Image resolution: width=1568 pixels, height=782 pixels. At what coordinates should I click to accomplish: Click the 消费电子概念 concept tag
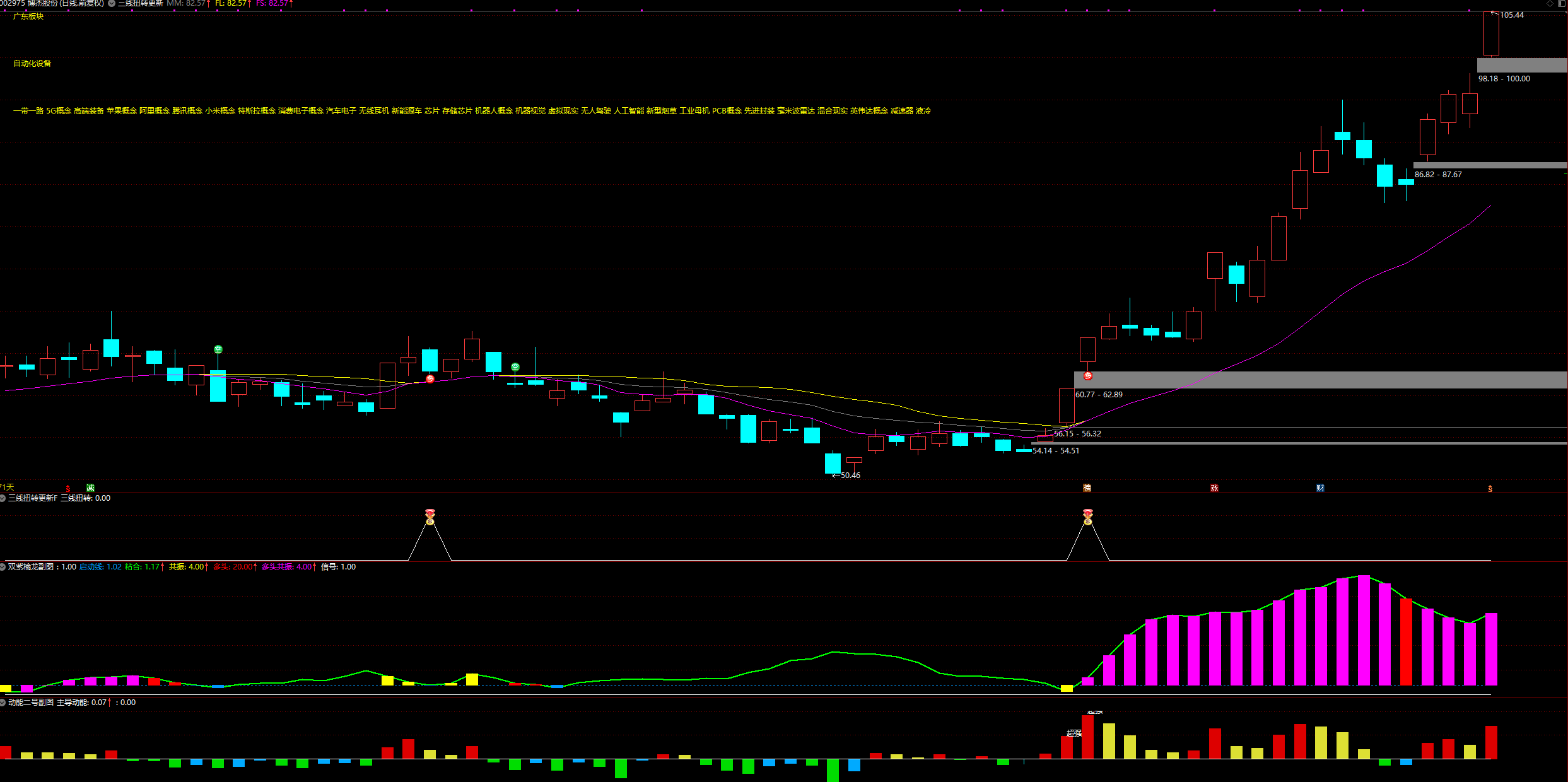click(x=301, y=111)
